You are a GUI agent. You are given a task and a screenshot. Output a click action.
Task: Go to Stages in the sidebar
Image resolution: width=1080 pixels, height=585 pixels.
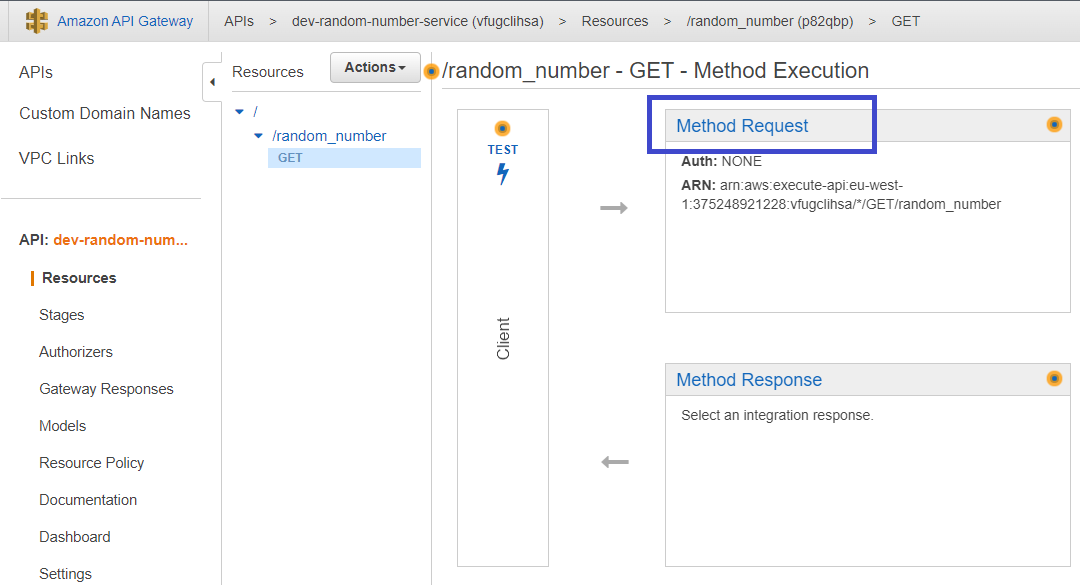pyautogui.click(x=61, y=315)
